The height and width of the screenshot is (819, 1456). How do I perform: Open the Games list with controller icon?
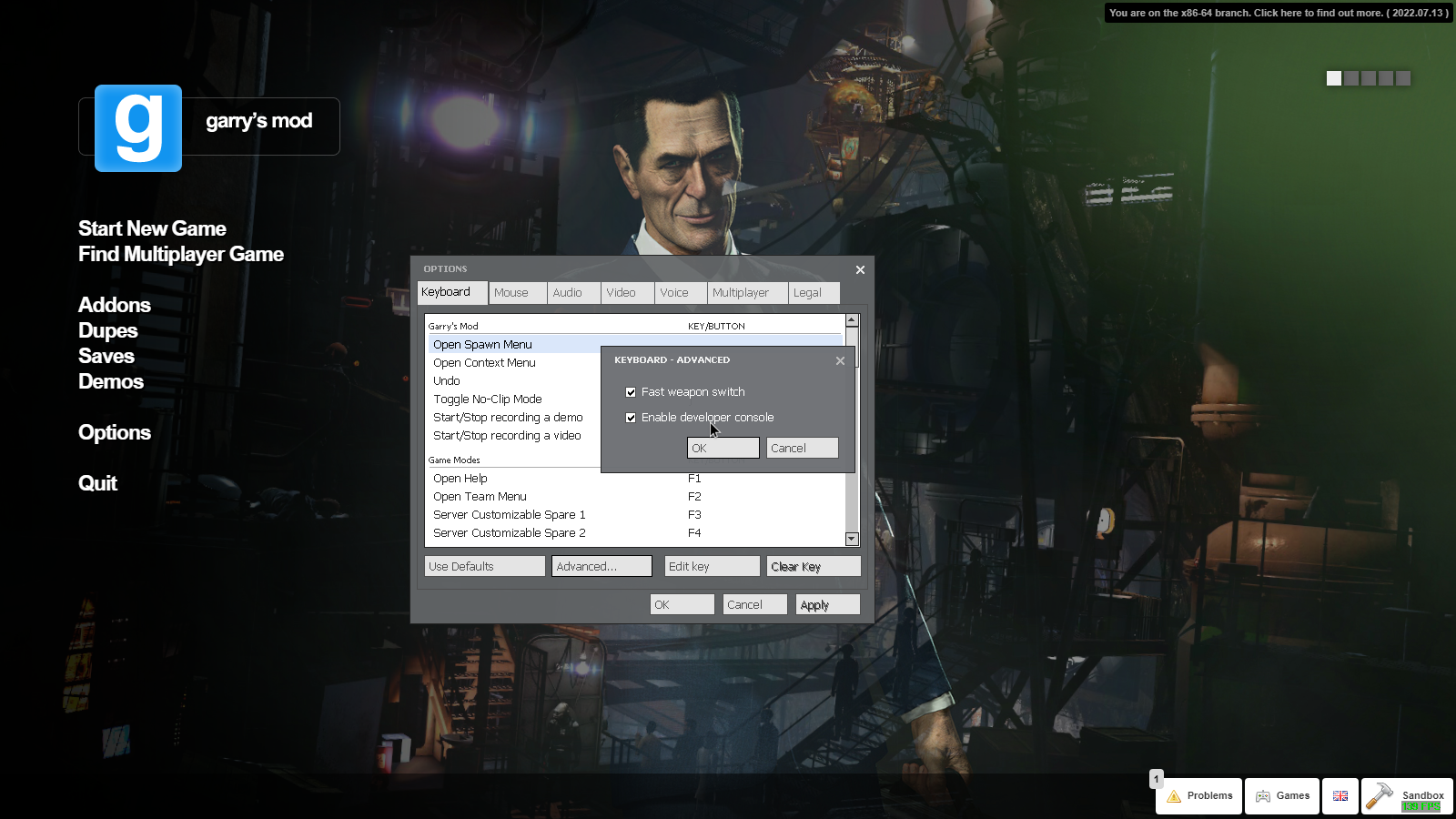click(1282, 796)
